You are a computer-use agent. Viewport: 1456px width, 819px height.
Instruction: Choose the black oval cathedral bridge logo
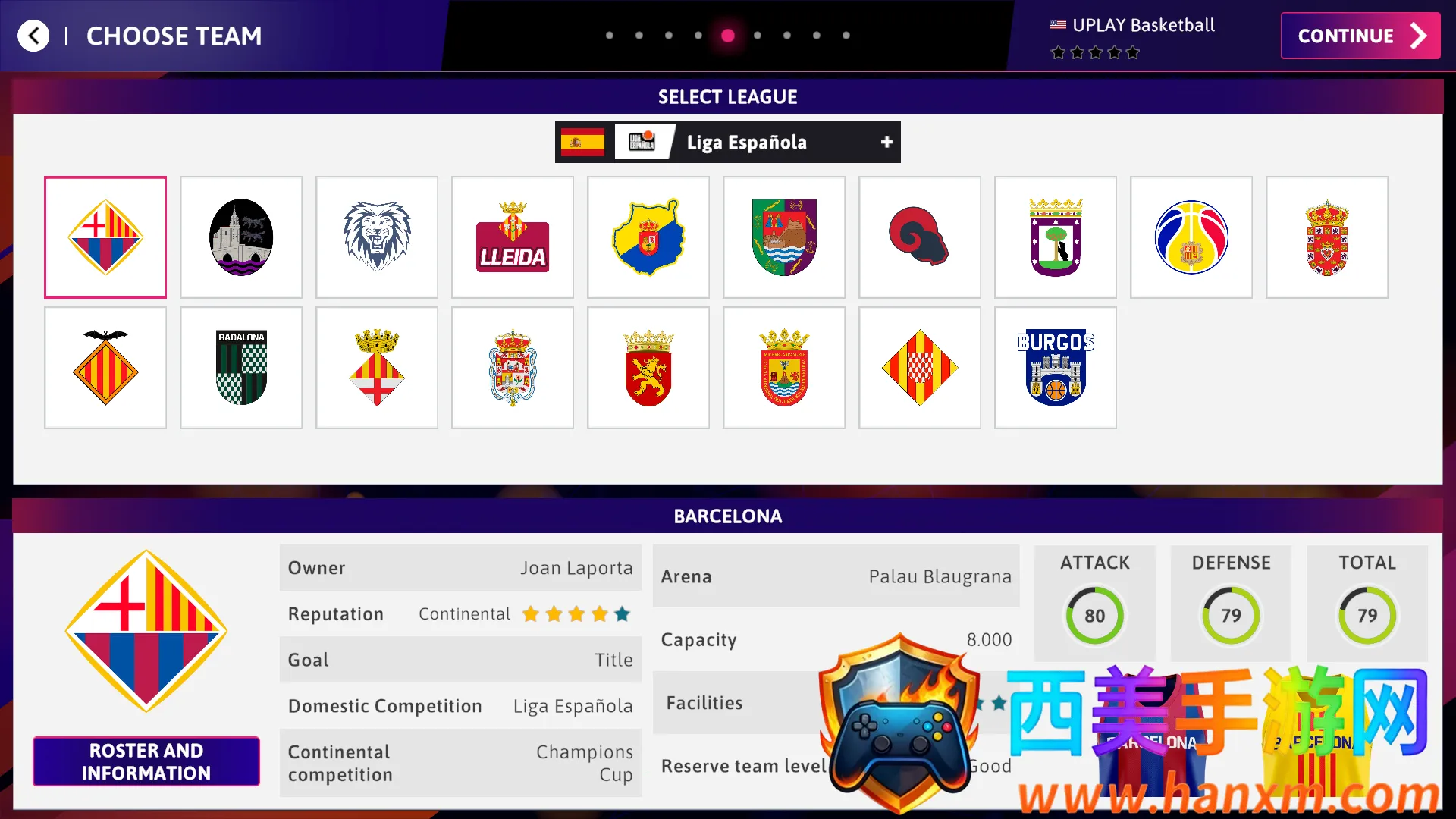point(241,237)
